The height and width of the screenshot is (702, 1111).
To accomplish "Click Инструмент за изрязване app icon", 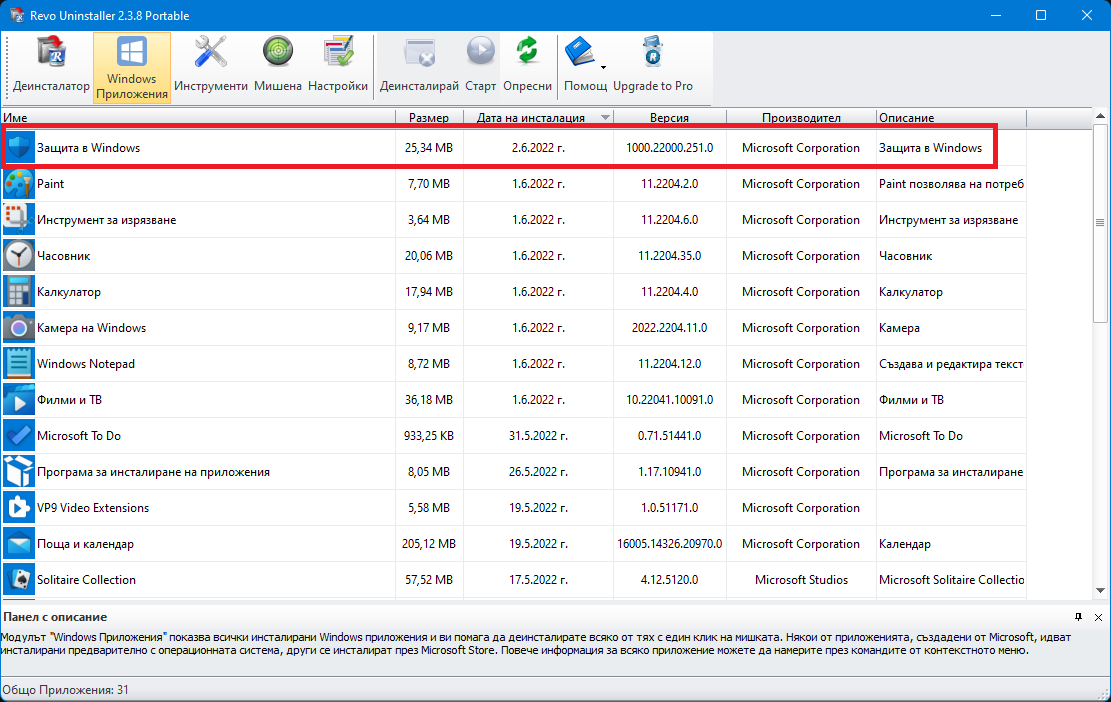I will [19, 220].
